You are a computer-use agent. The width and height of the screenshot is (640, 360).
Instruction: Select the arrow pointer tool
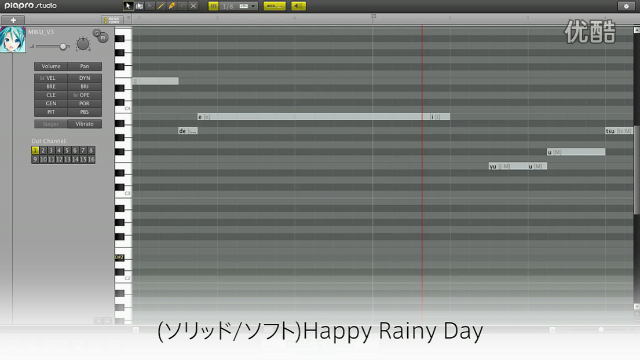(x=128, y=6)
